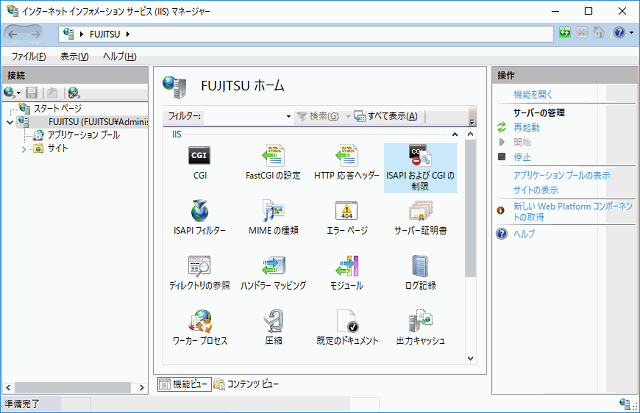Screen dimensions: 640x413
Task: Click connections pane scroll right arrow
Action: pos(142,387)
